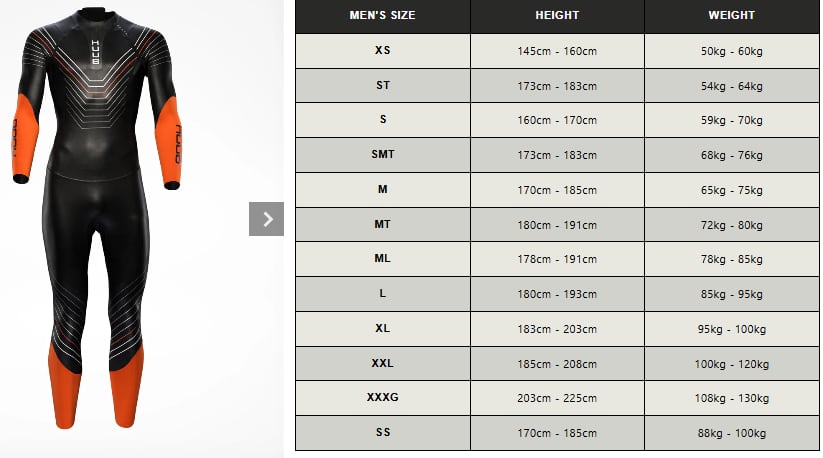Click the 88kg - 100kg weight cell

tap(731, 433)
